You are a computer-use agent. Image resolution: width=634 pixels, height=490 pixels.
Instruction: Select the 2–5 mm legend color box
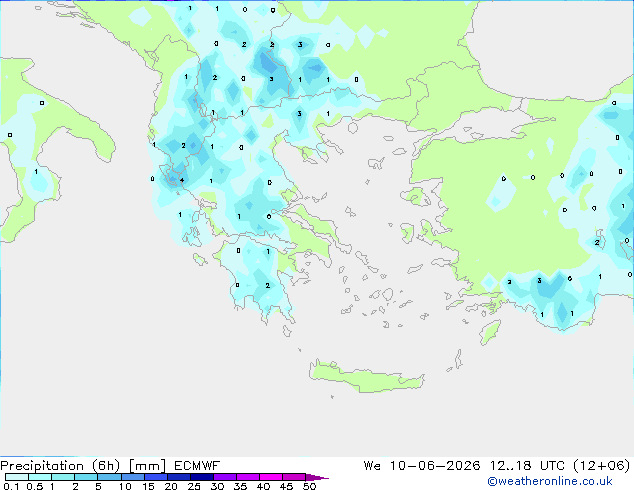pyautogui.click(x=86, y=477)
